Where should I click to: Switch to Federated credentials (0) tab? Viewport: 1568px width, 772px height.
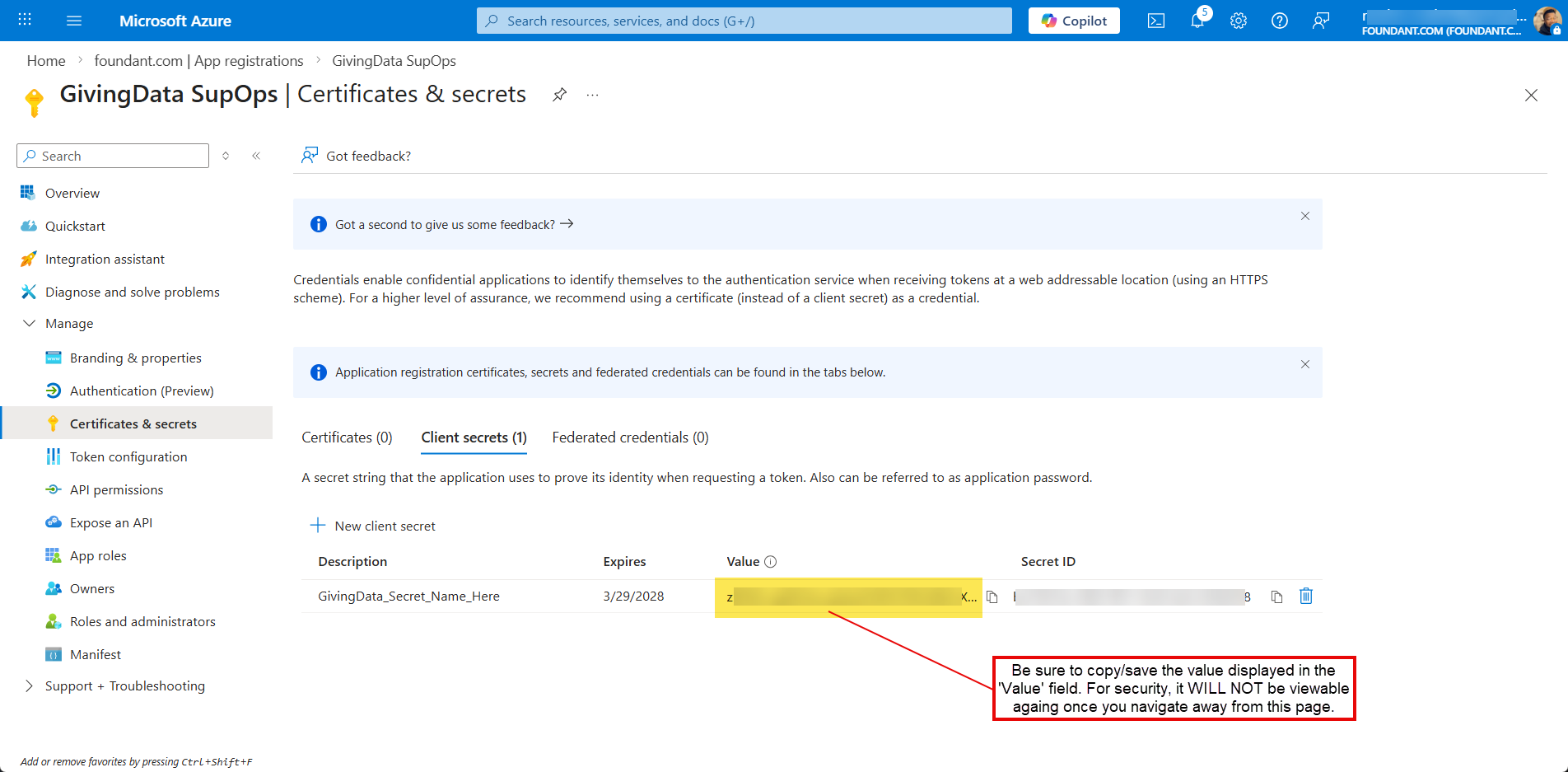[630, 437]
